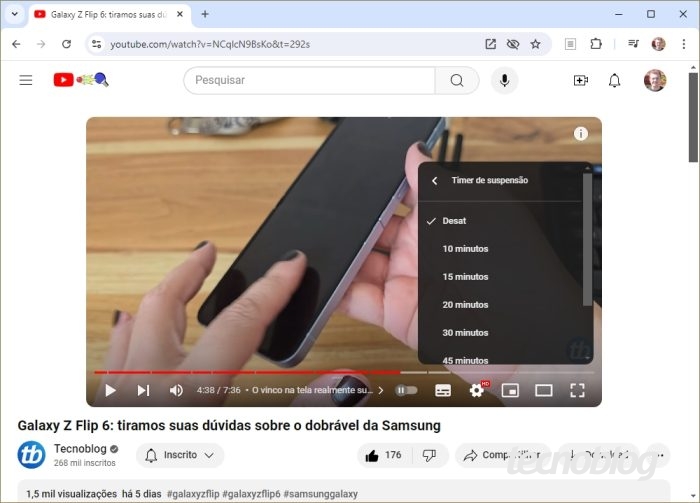Viewport: 700px width, 503px height.
Task: Click the crossed-eye tracking protection icon
Action: tap(513, 44)
